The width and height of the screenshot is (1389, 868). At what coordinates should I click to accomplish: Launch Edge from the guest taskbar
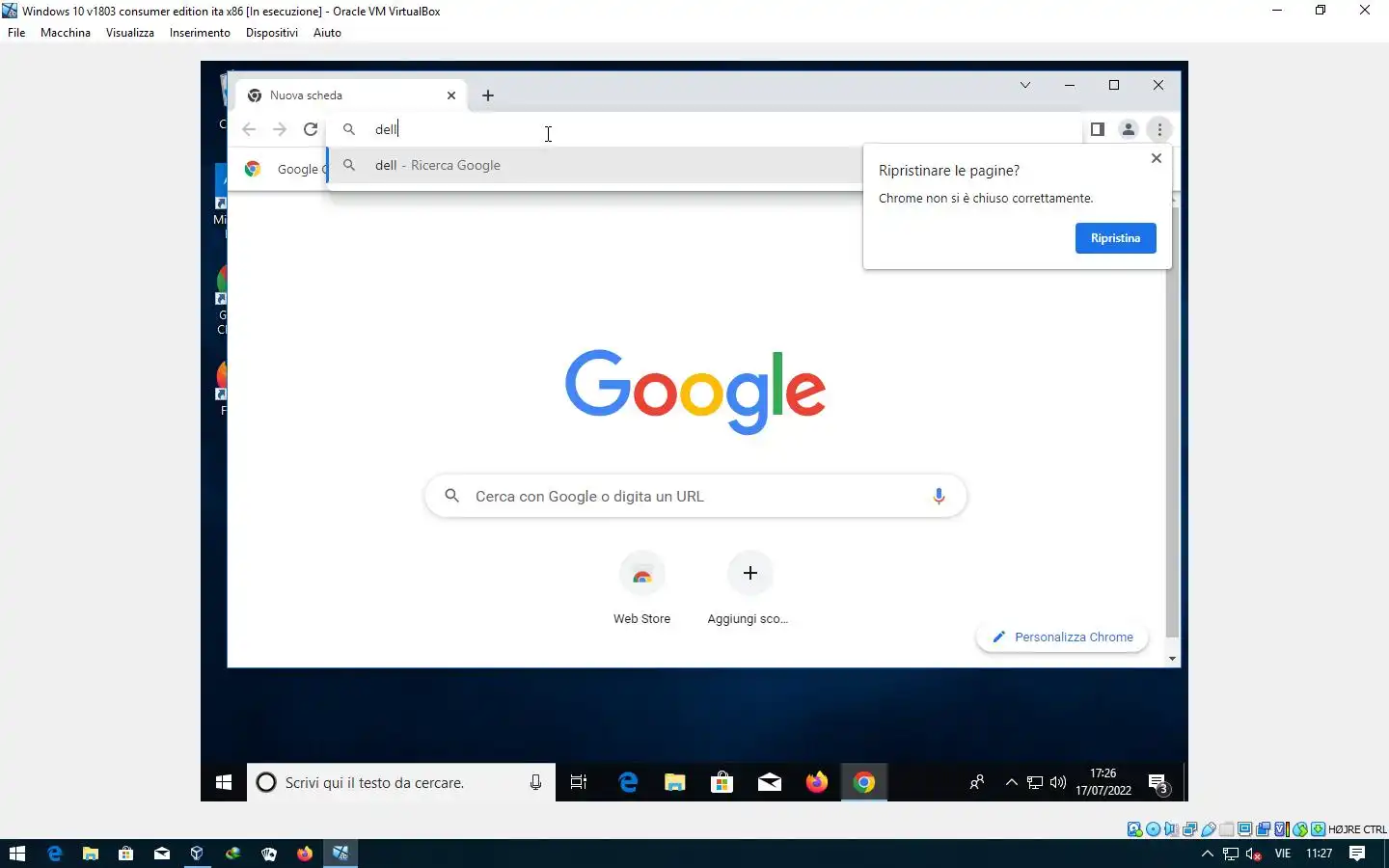[x=628, y=782]
